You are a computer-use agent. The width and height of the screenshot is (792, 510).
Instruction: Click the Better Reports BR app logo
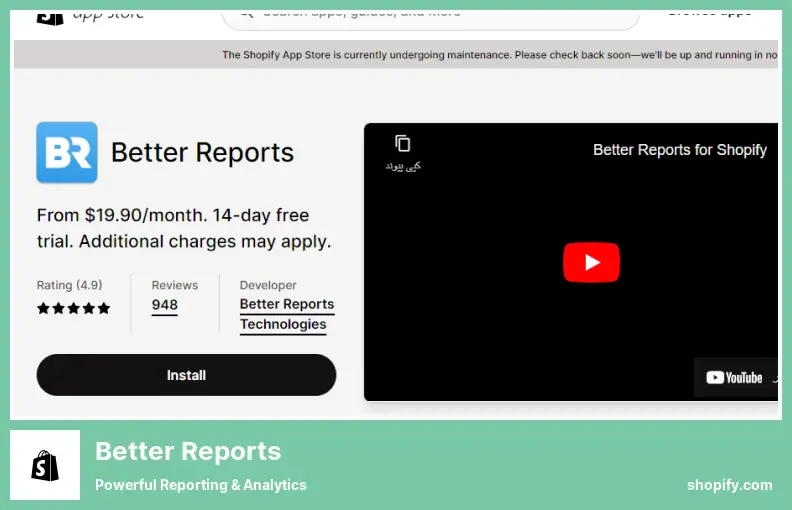click(67, 152)
